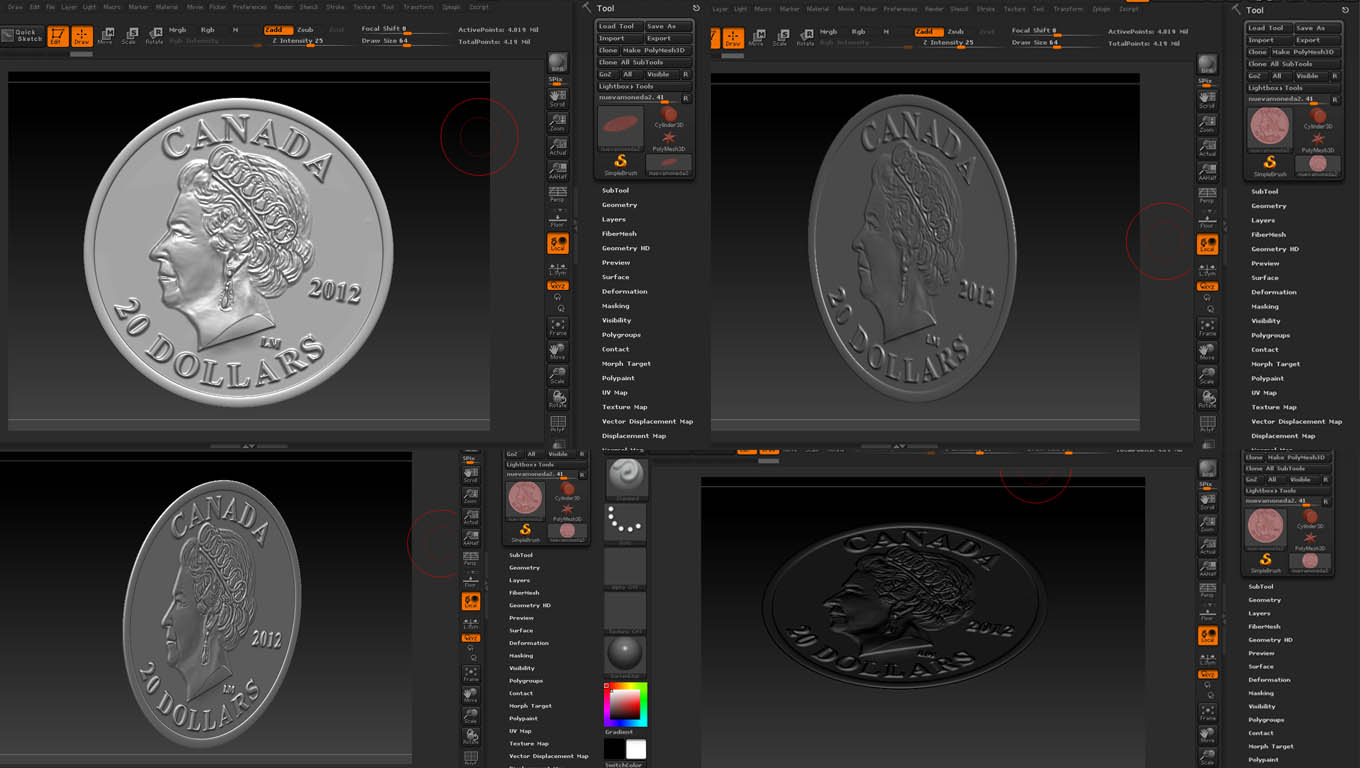Expand Layers in the bottom-left Tool palette
Viewport: 1360px width, 768px height.
click(519, 581)
